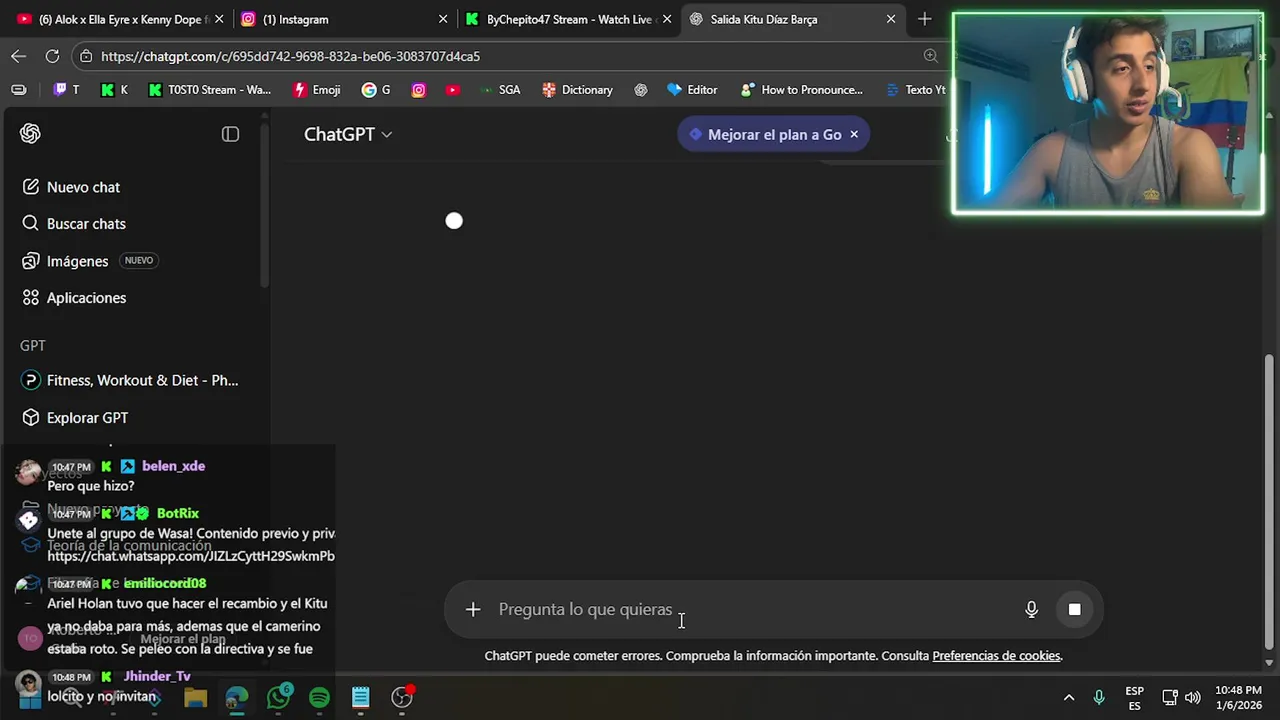Close the ByChepito47 Stream tab
The height and width of the screenshot is (720, 1280).
point(667,19)
